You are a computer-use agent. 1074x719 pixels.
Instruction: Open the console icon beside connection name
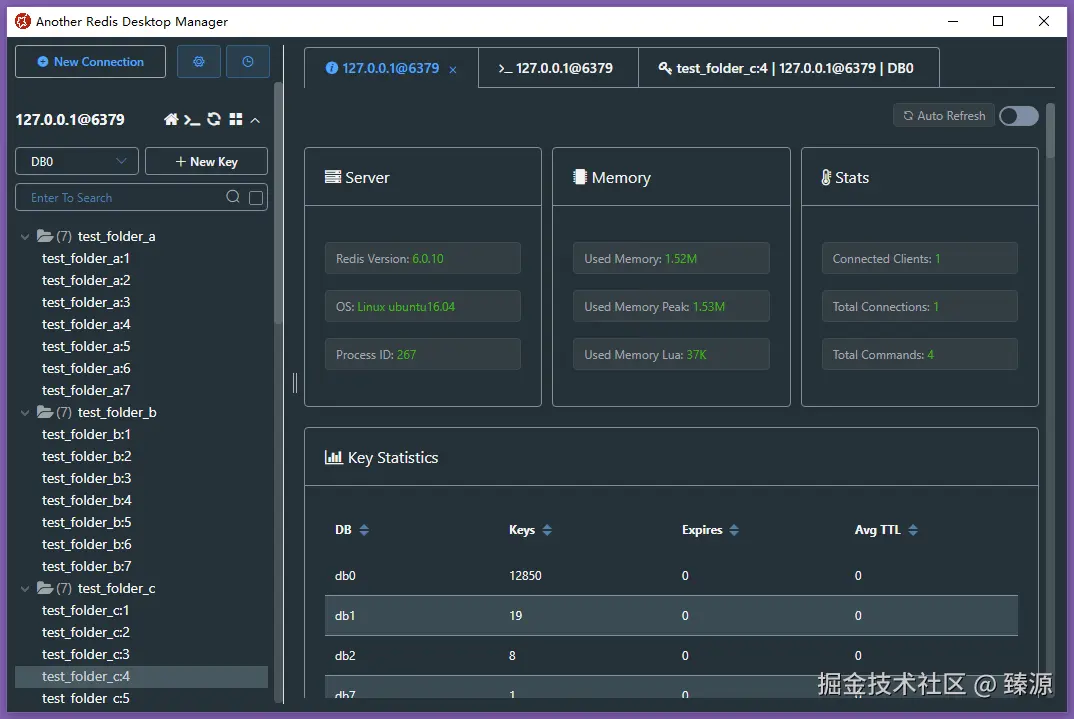pyautogui.click(x=192, y=120)
